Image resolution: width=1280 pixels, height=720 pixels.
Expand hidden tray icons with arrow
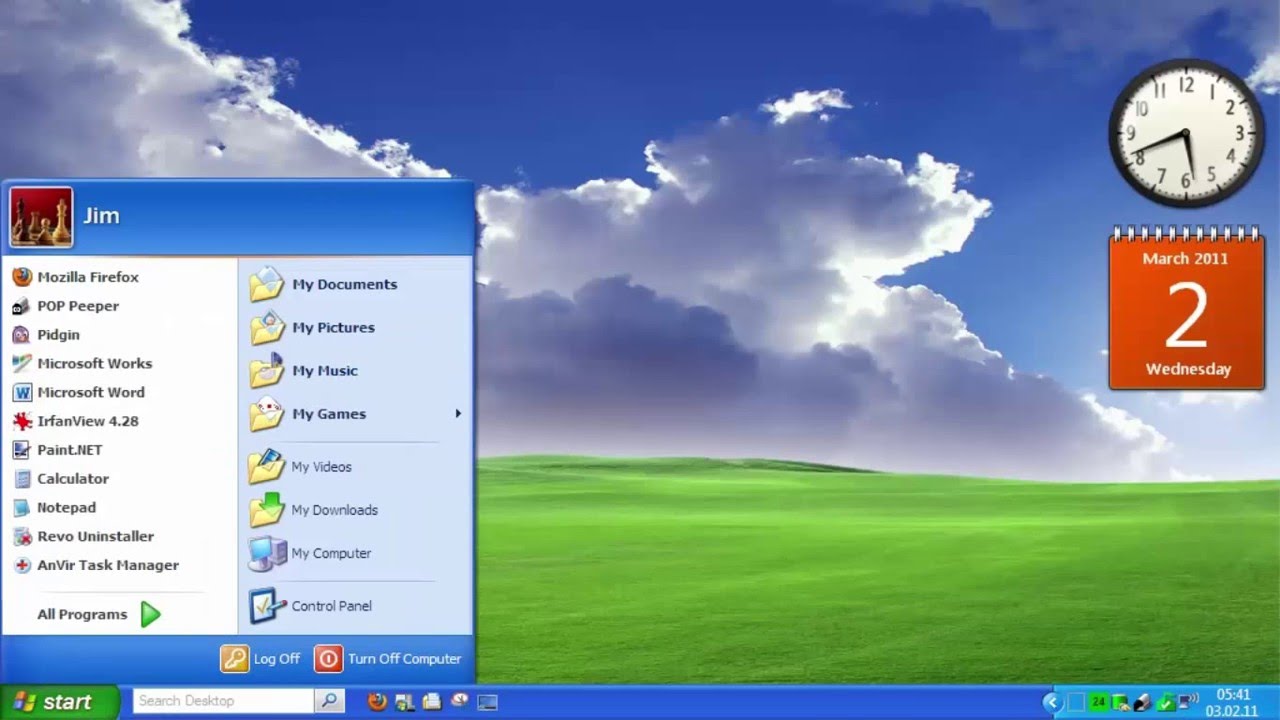[1053, 702]
